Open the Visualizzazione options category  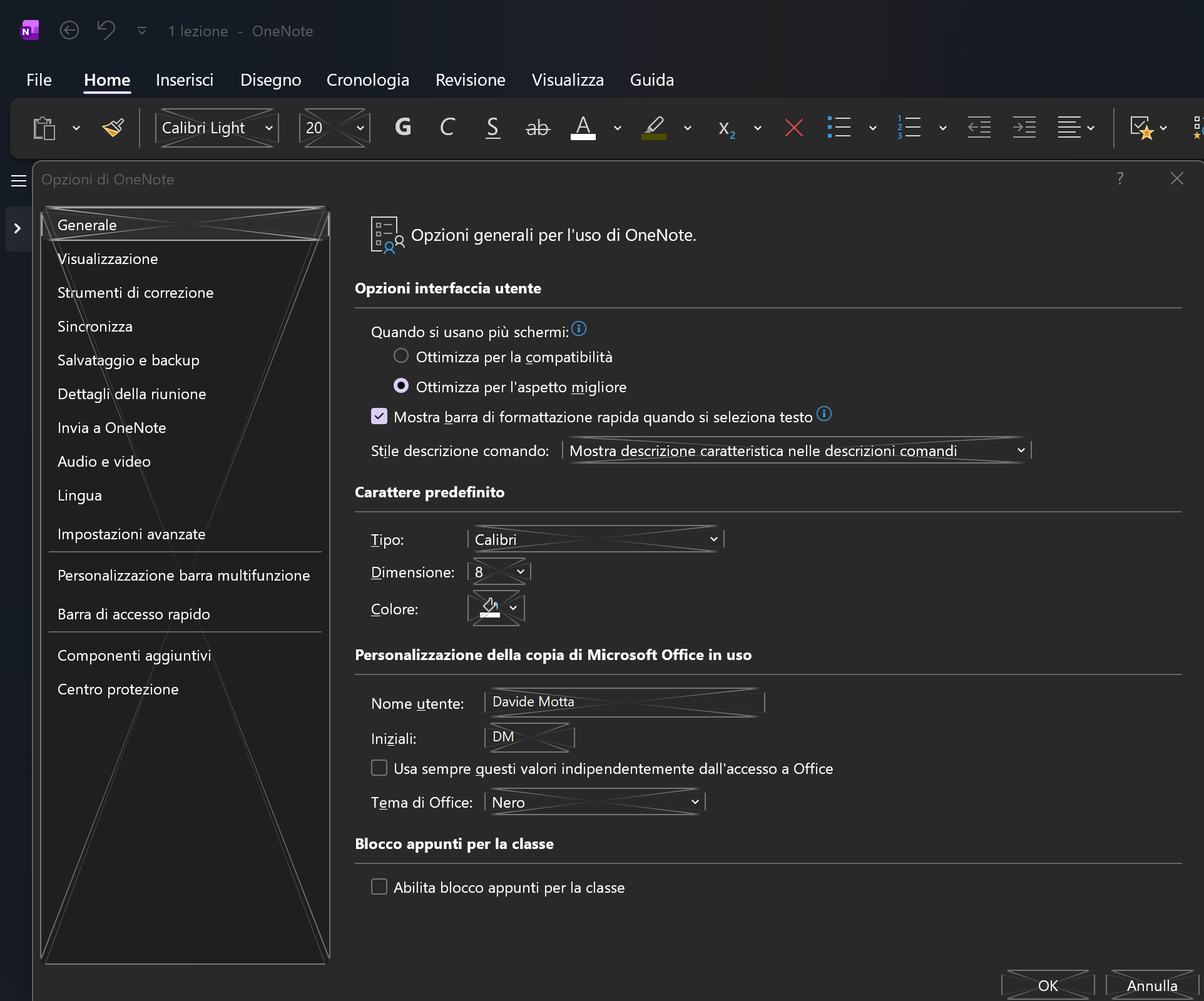tap(185, 259)
